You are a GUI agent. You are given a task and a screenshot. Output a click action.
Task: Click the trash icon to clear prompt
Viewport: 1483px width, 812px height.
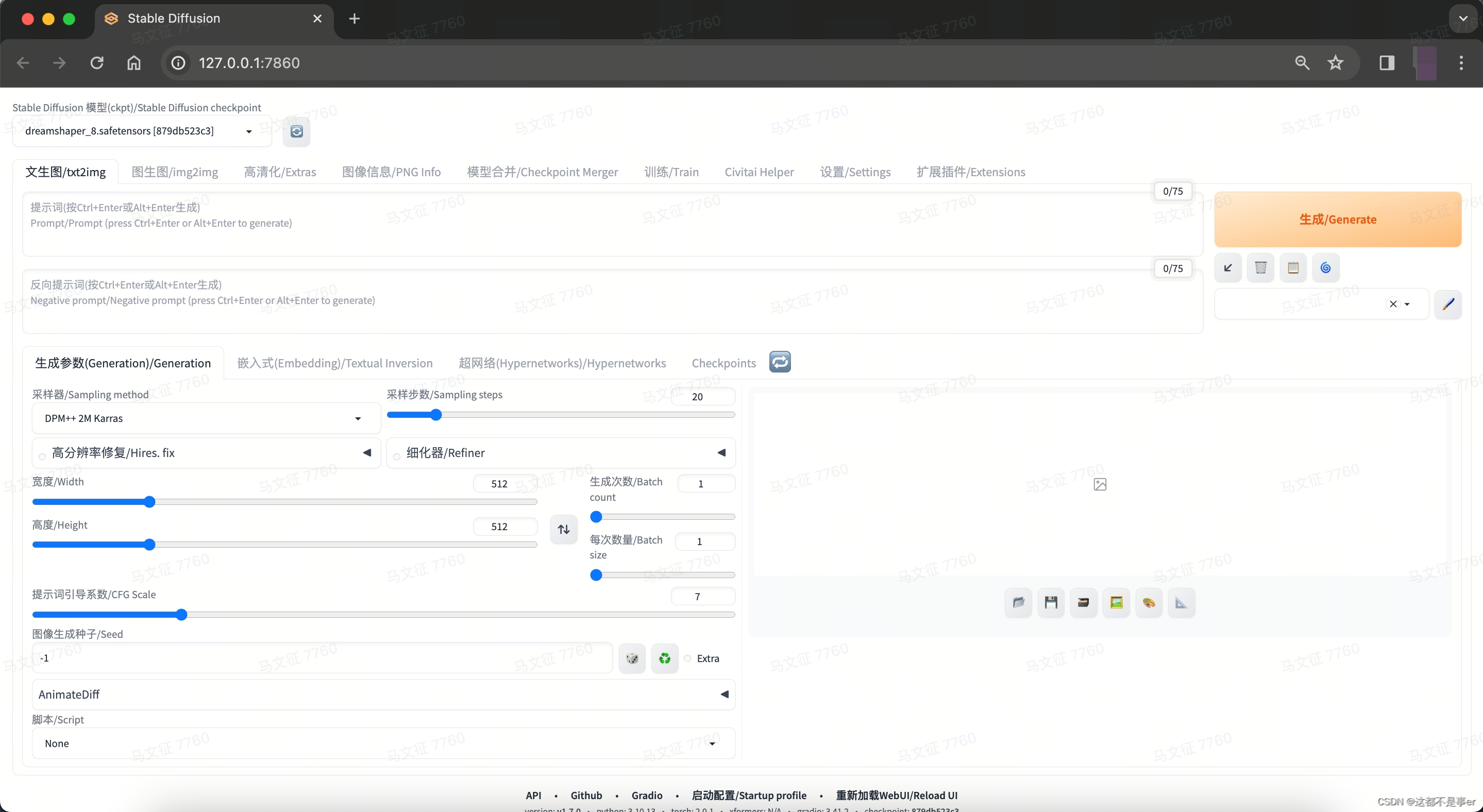pyautogui.click(x=1260, y=267)
